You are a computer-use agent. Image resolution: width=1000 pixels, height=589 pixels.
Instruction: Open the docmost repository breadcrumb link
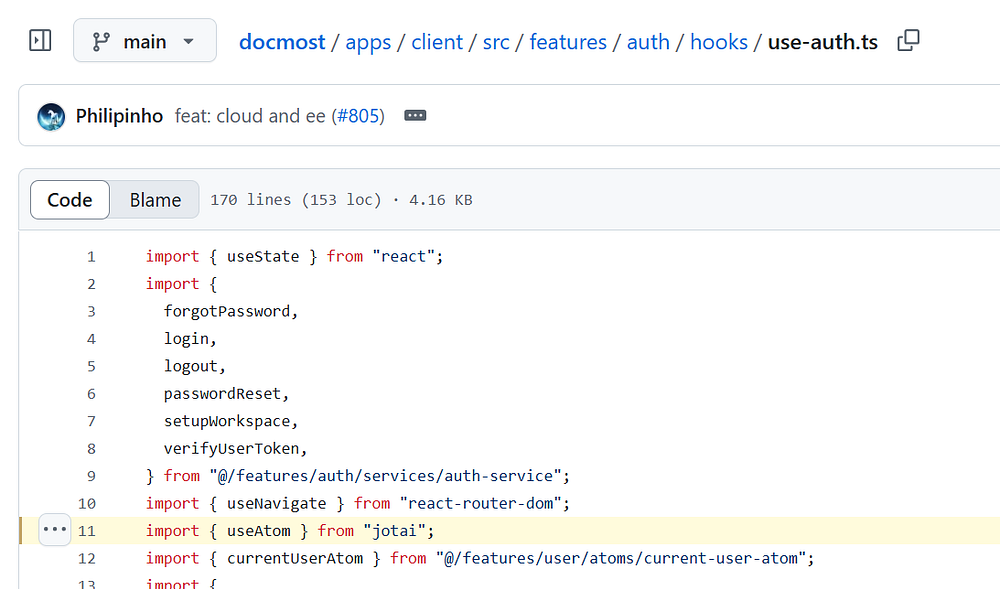coord(282,42)
